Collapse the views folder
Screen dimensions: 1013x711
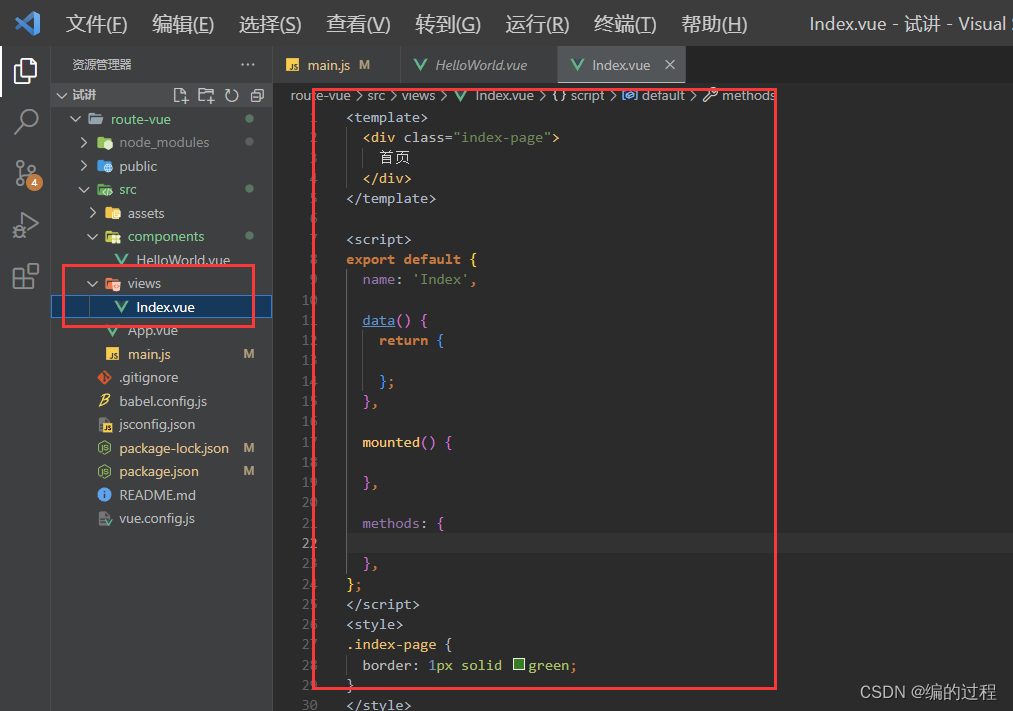point(92,283)
